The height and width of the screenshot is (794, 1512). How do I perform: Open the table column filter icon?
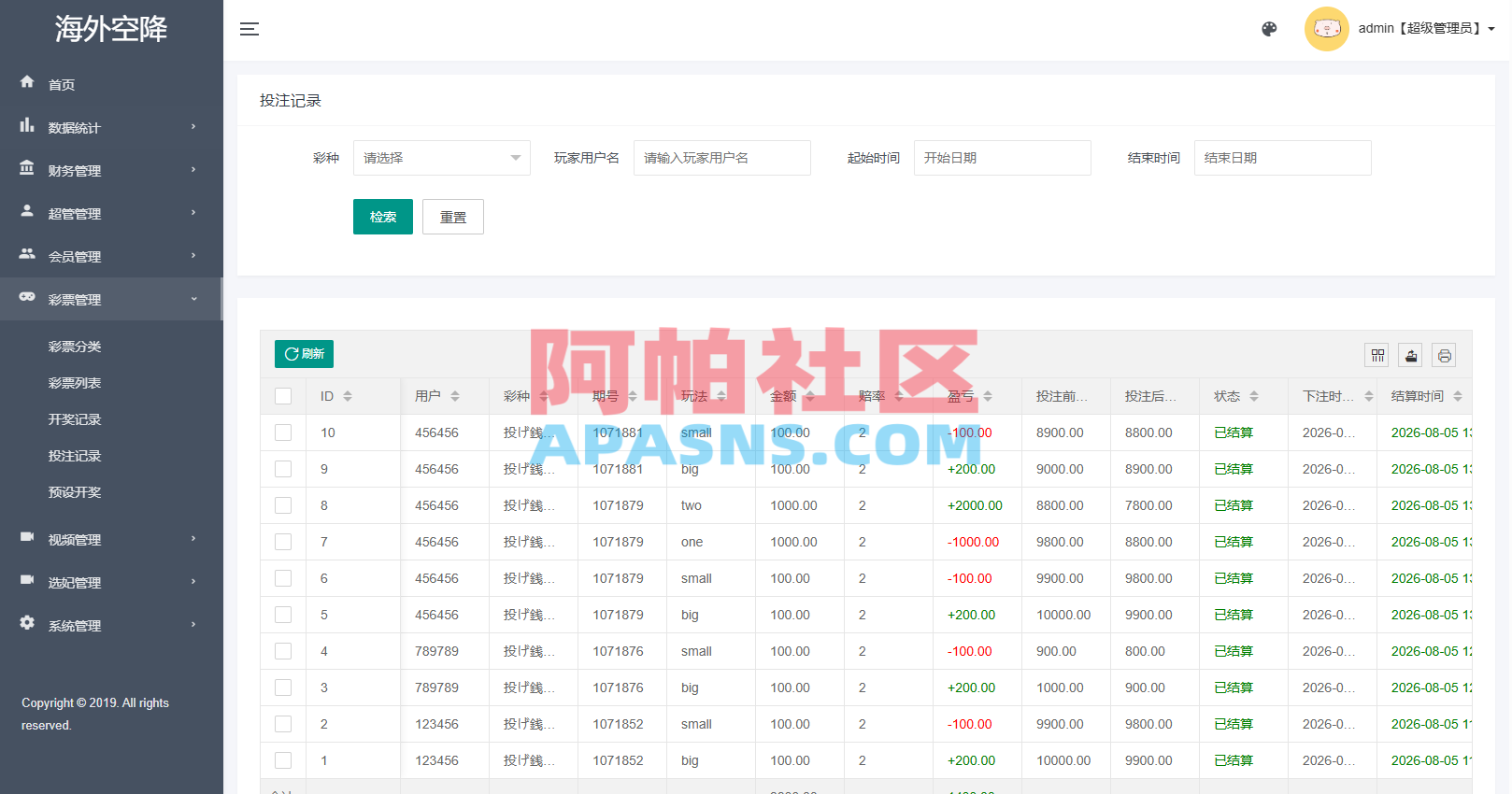click(x=1377, y=355)
